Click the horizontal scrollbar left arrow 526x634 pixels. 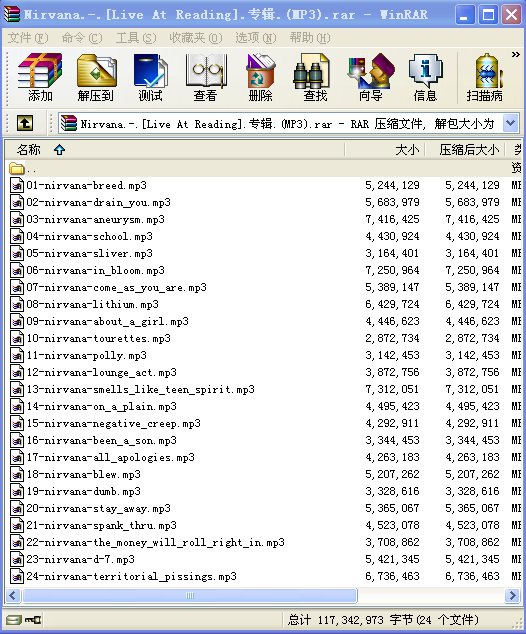coord(13,596)
